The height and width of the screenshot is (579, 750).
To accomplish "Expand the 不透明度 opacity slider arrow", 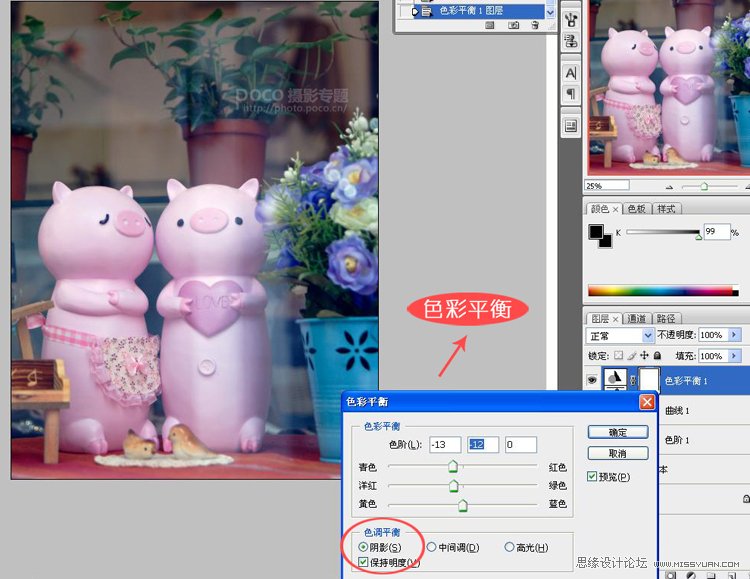I will point(735,334).
